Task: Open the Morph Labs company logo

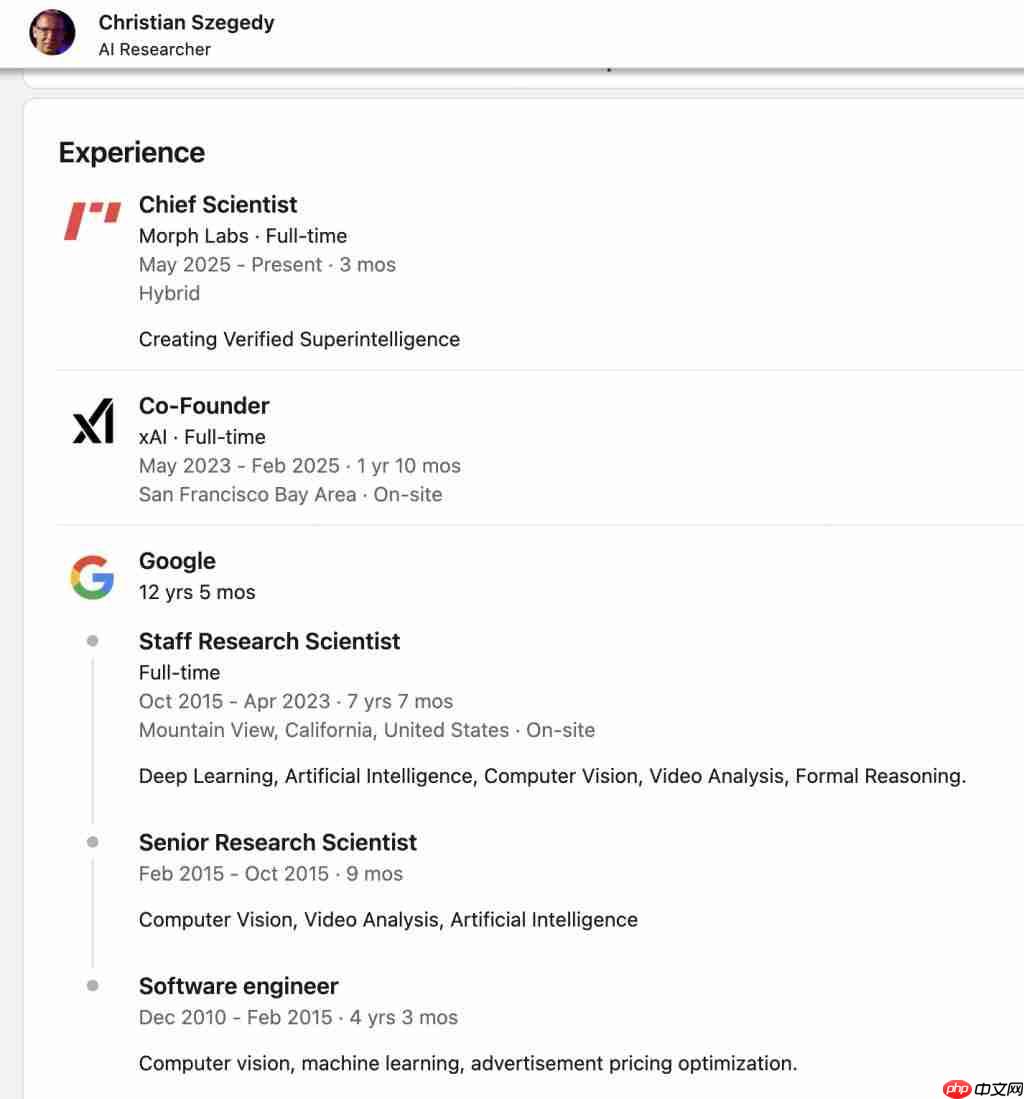Action: point(92,221)
